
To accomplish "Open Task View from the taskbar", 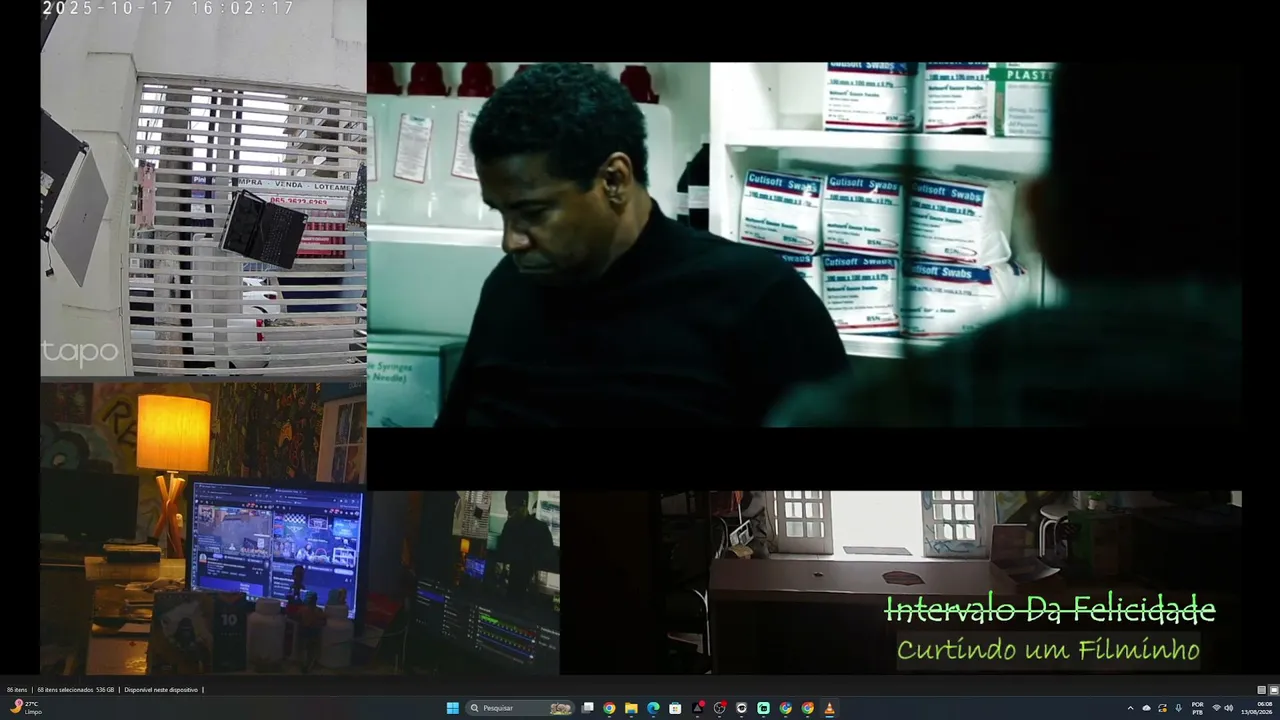I will (587, 708).
